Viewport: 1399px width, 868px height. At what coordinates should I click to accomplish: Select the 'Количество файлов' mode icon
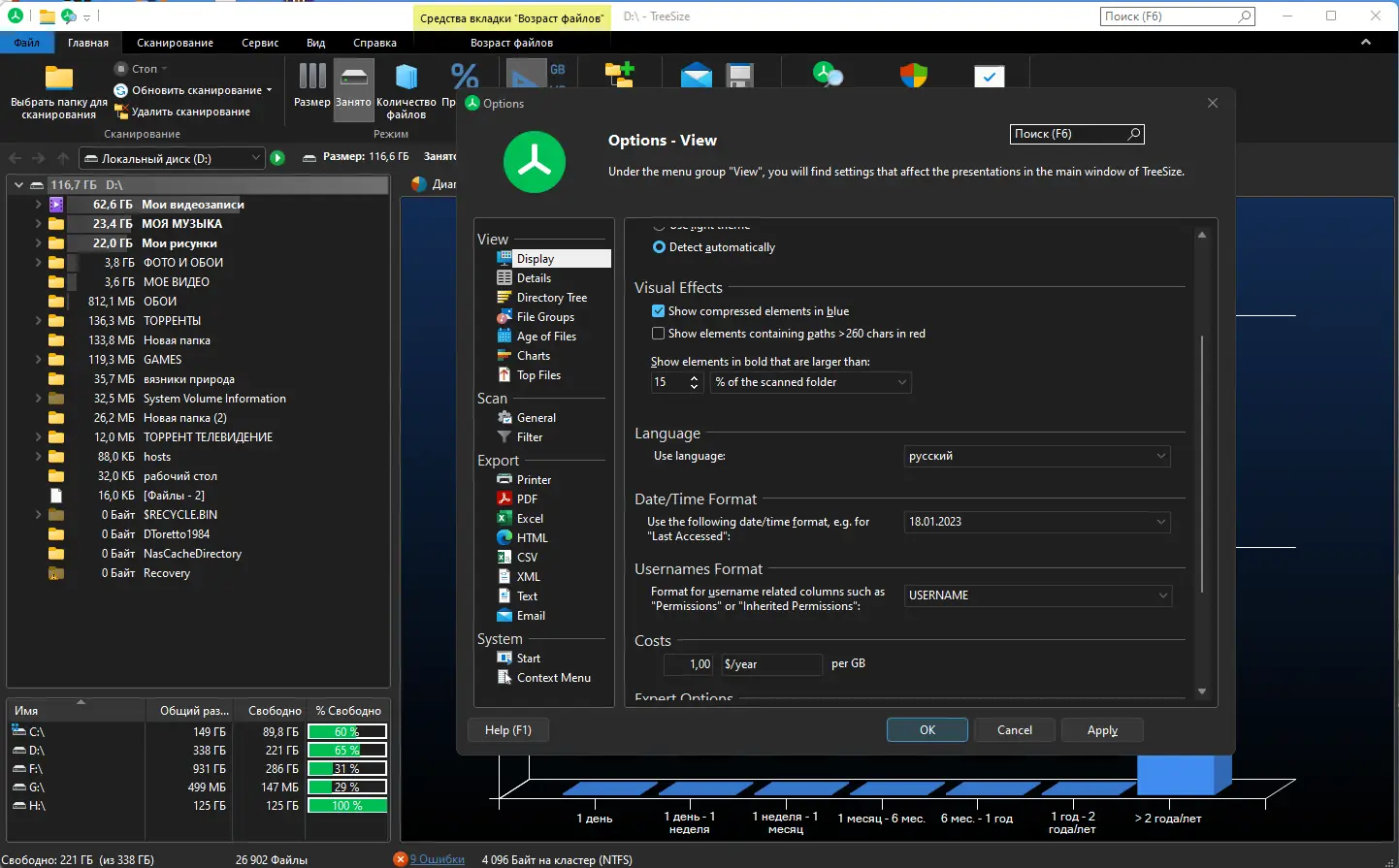pos(407,76)
